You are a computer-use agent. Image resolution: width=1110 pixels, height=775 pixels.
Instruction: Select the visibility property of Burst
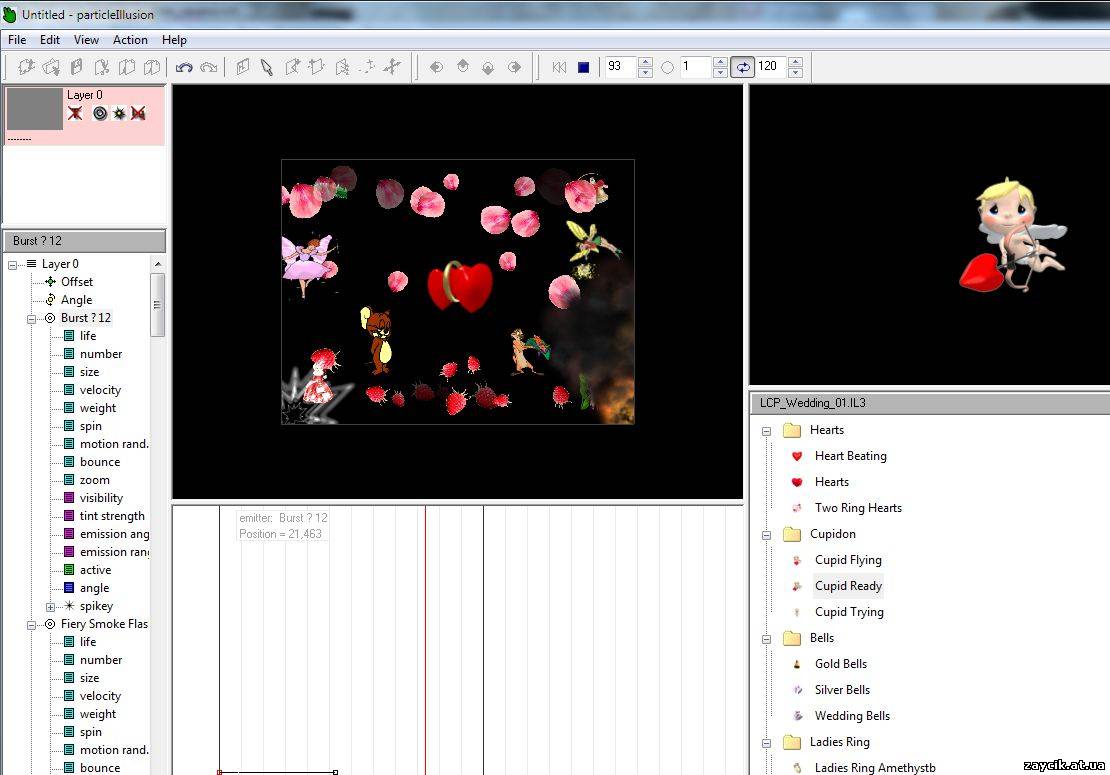pos(101,498)
